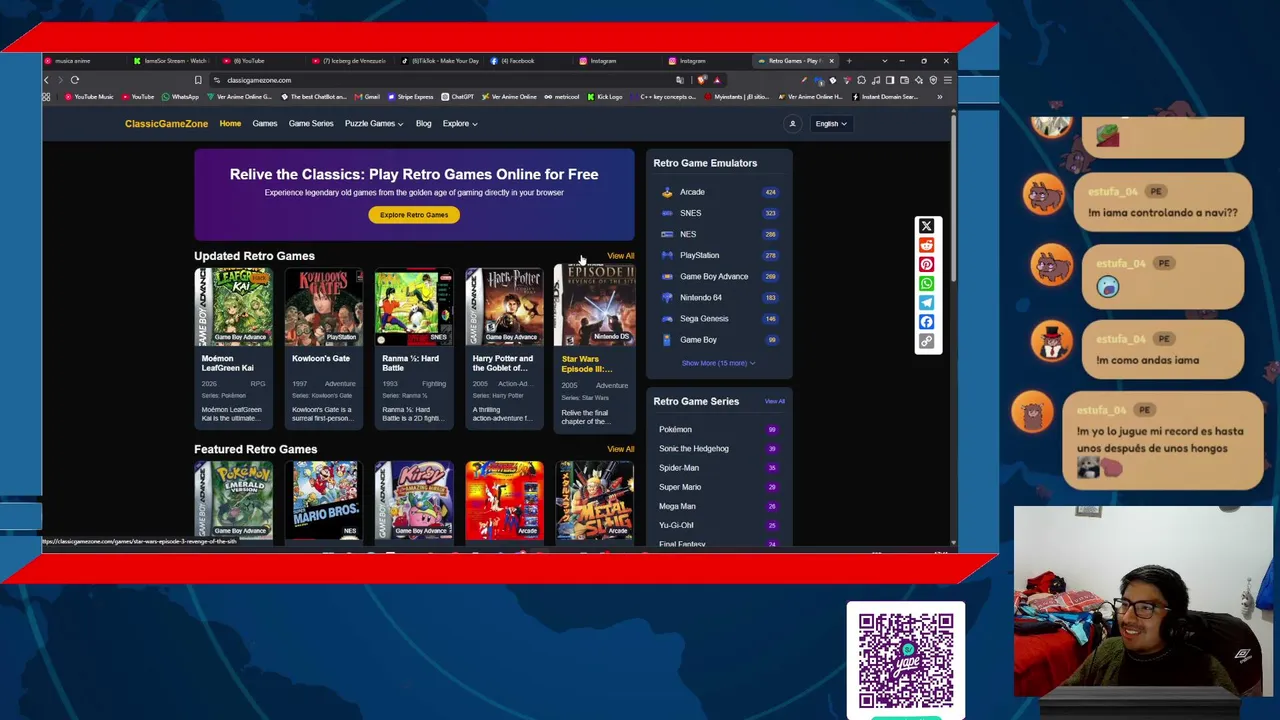The image size is (1280, 720).
Task: Switch to the IamaSor Stream tab
Action: coord(172,61)
